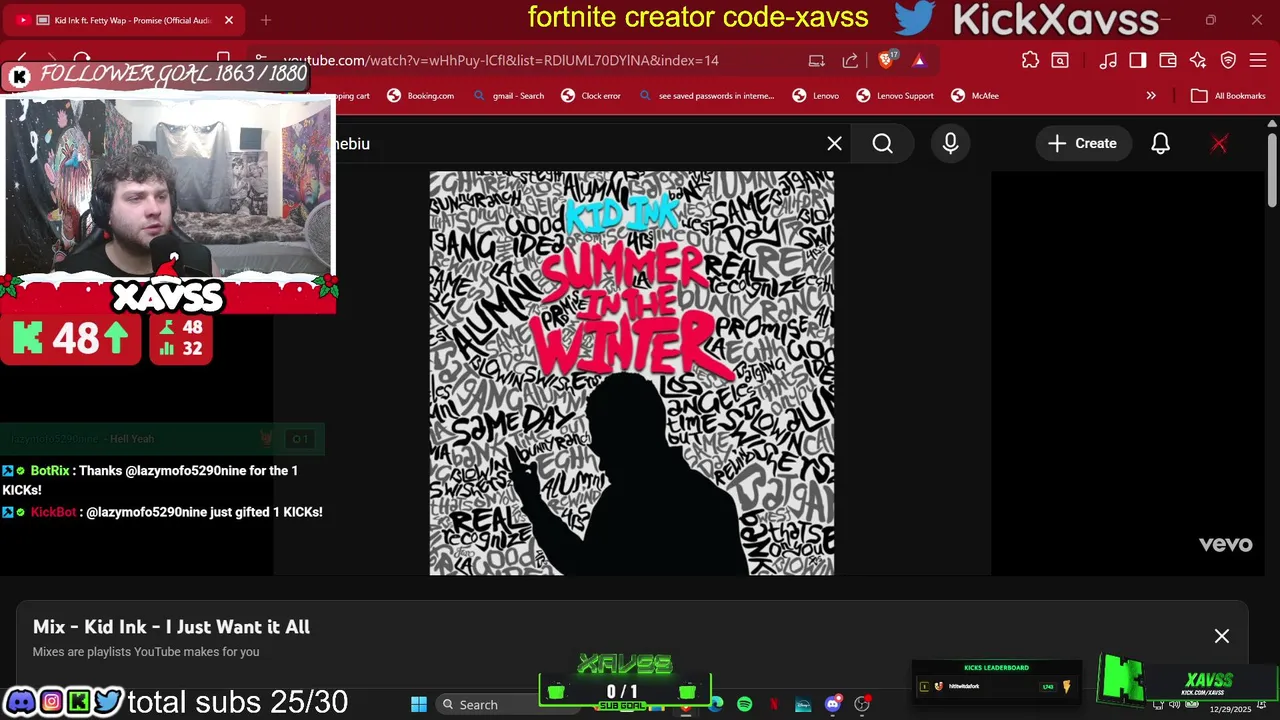This screenshot has height=720, width=1280.
Task: Click the Summer in the Winter album video
Action: point(632,373)
